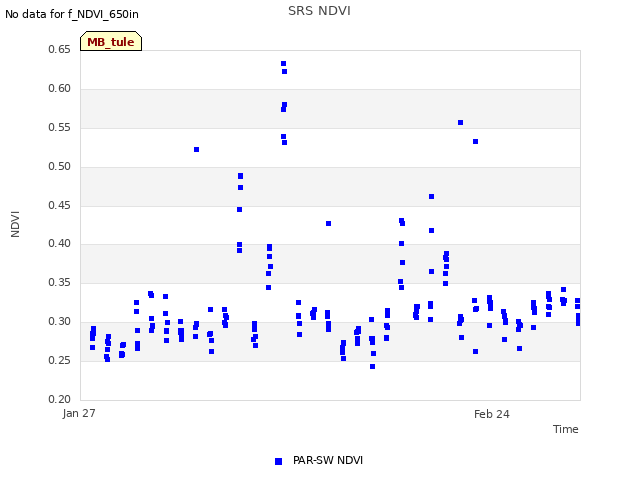This screenshot has height=480, width=640.
Task: Select the SRS NDVI chart title
Action: point(319,11)
